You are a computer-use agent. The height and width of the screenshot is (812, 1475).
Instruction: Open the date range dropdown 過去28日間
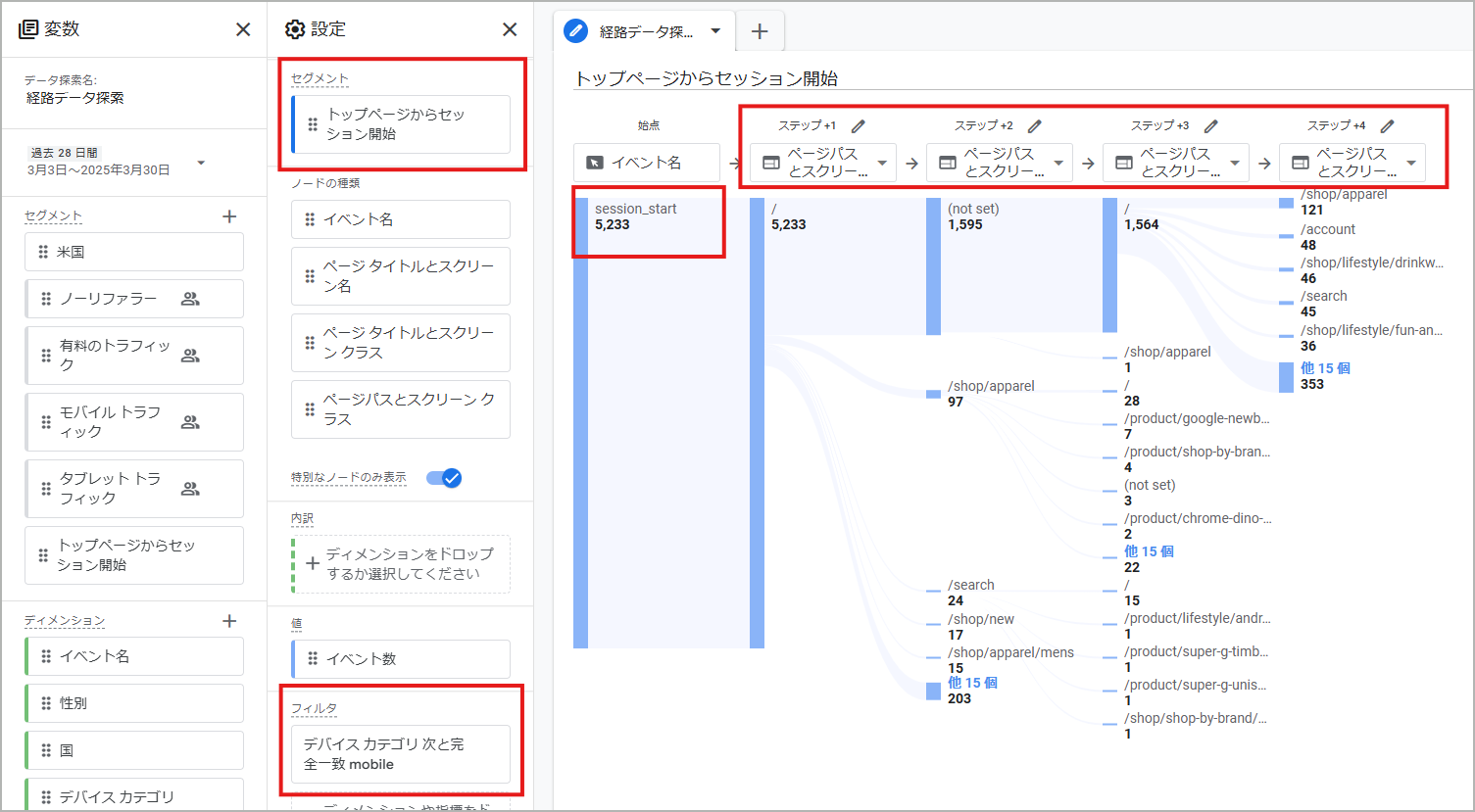point(201,163)
